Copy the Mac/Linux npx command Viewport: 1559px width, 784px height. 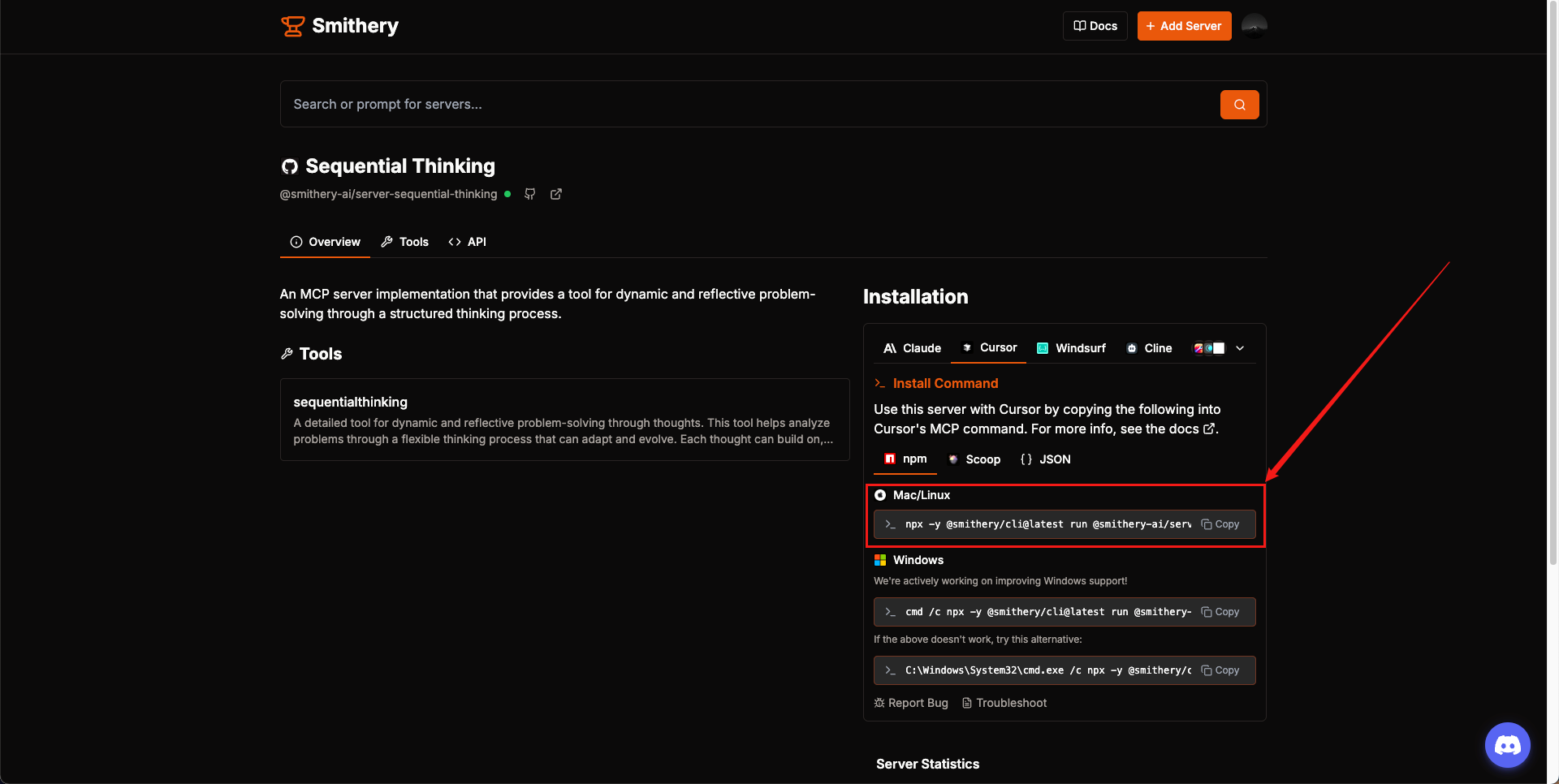coord(1220,524)
